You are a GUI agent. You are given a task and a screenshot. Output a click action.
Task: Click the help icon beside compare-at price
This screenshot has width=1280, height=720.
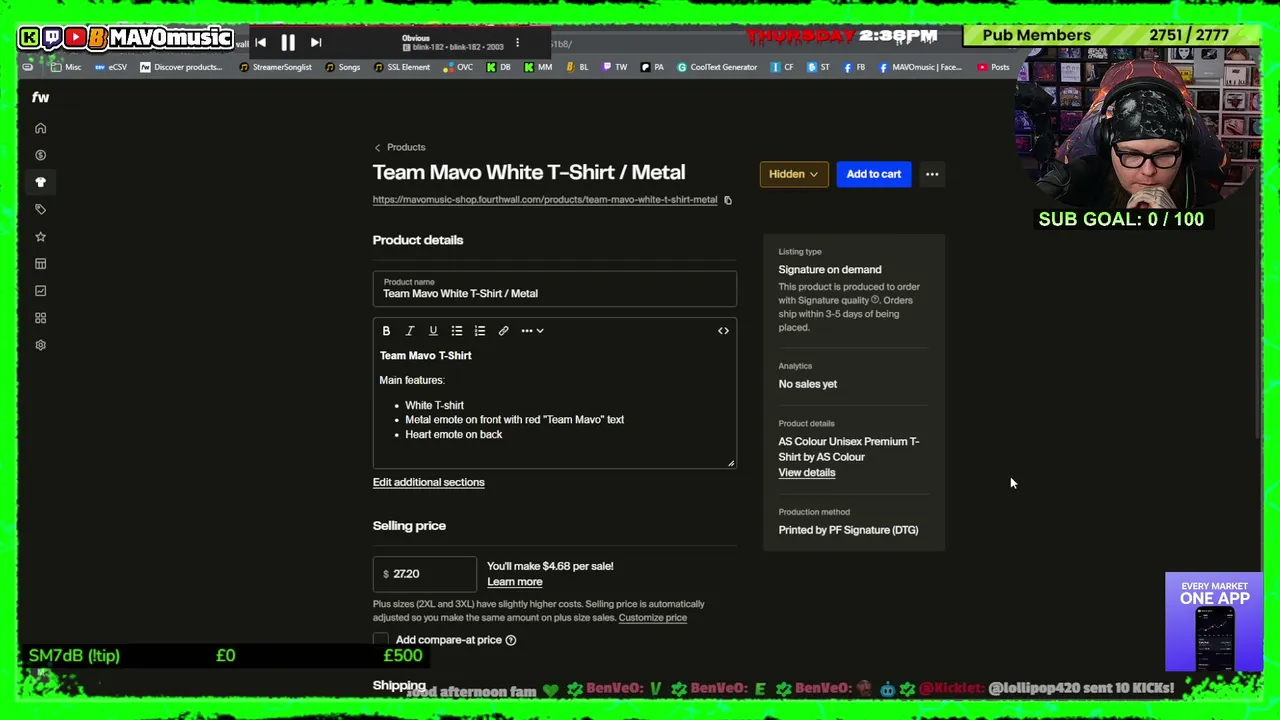511,640
